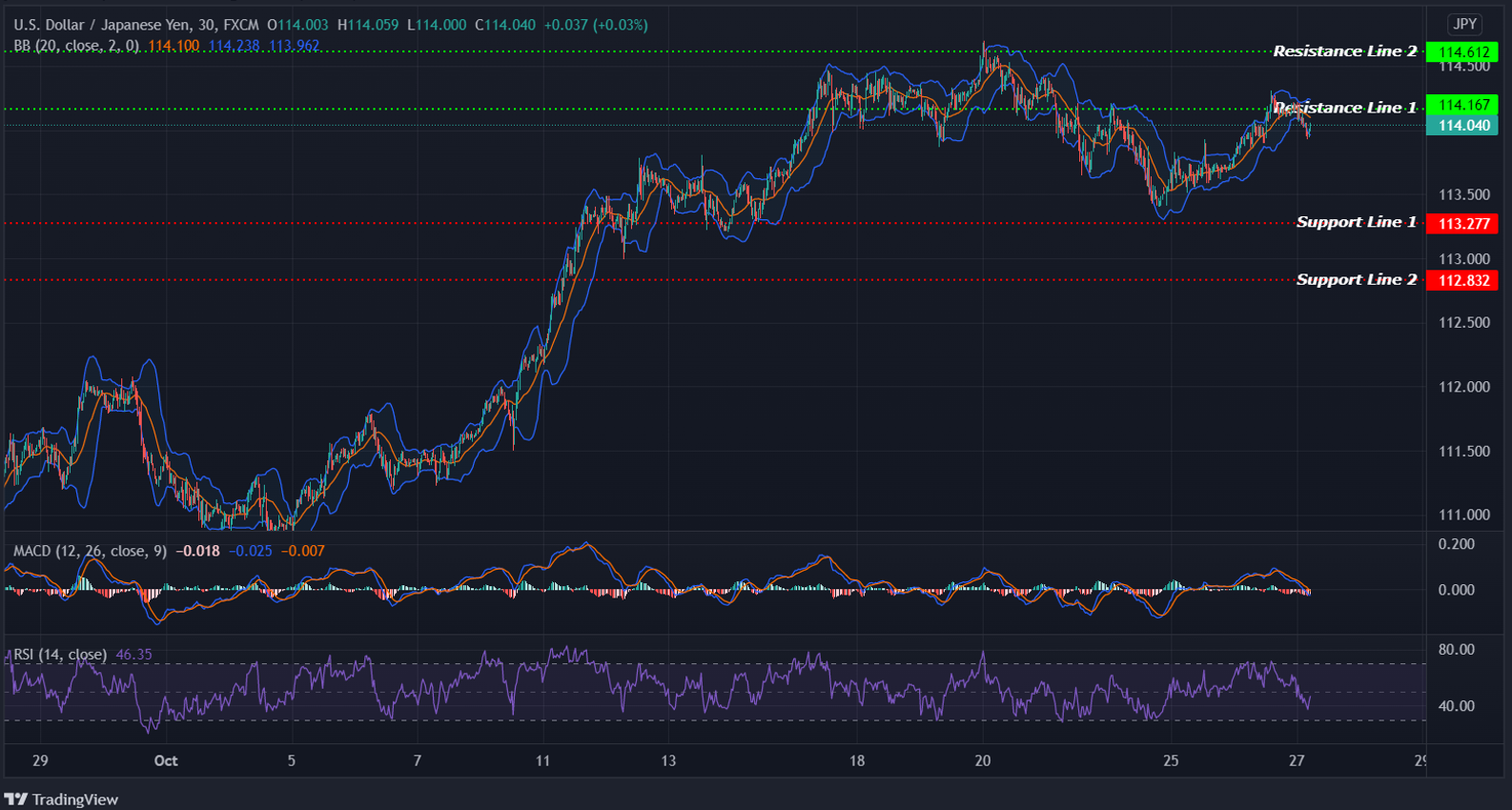Select the MACD (12, 26, close, 9) indicator legend
1512x810 pixels.
pos(90,551)
